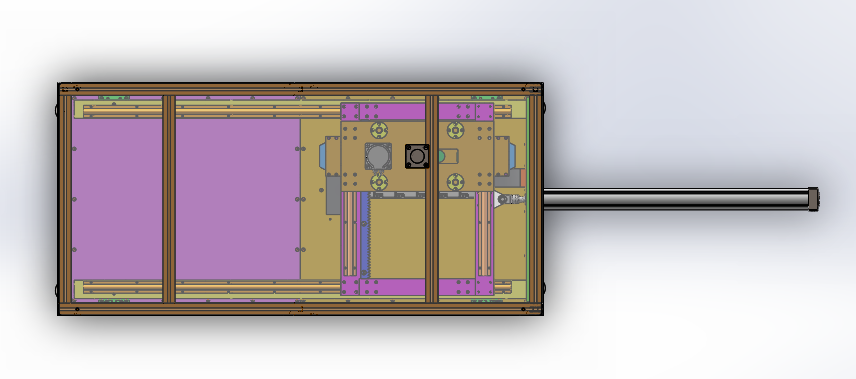This screenshot has width=856, height=379.
Task: Select the black square motor at center
Action: (417, 157)
